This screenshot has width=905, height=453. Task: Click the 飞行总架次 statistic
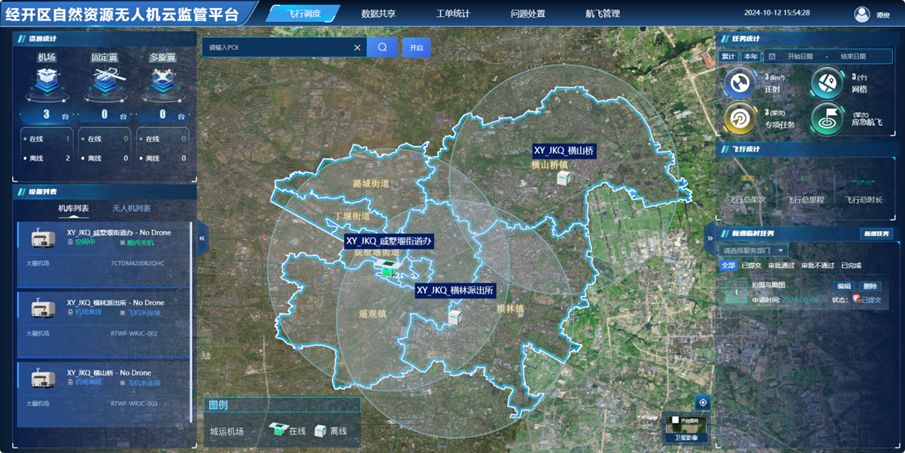pyautogui.click(x=747, y=200)
